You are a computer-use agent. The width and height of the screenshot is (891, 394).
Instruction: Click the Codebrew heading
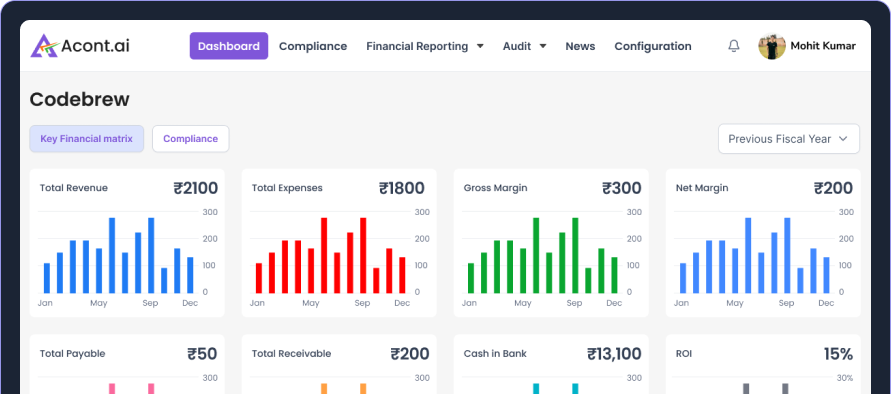click(x=80, y=99)
